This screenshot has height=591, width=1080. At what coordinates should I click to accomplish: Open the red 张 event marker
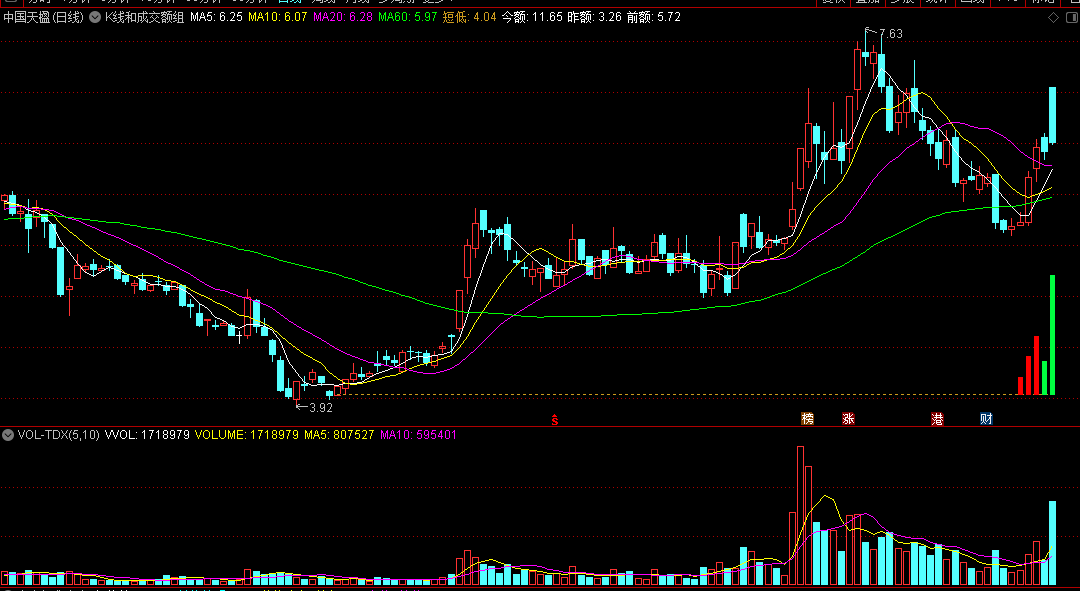[848, 419]
